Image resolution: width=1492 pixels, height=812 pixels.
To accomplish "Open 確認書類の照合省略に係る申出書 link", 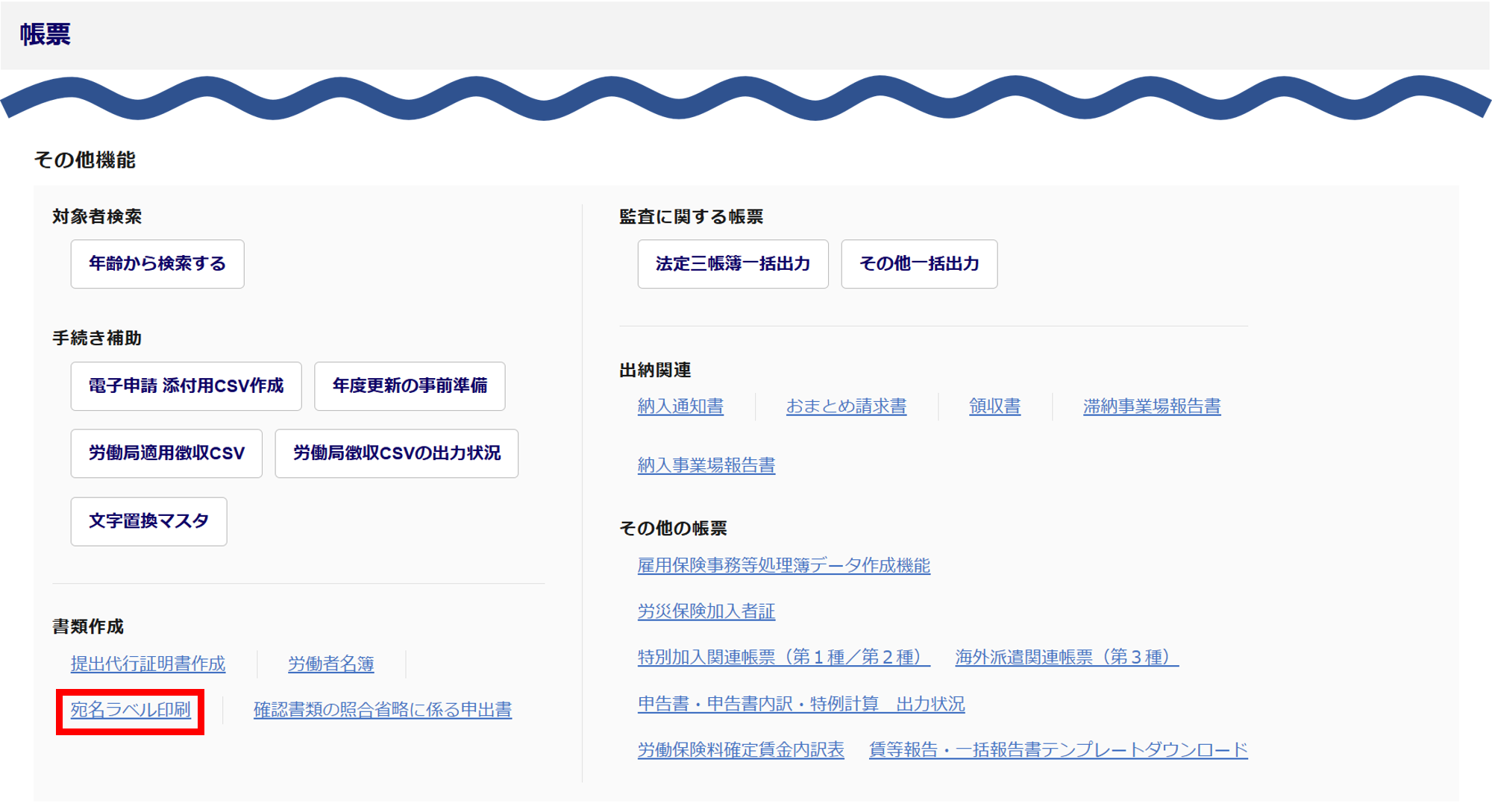I will click(383, 710).
